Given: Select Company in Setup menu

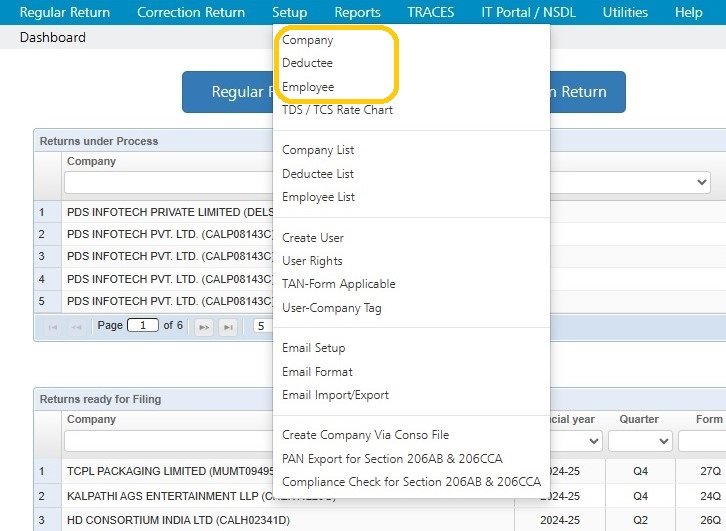Looking at the screenshot, I should point(307,40).
